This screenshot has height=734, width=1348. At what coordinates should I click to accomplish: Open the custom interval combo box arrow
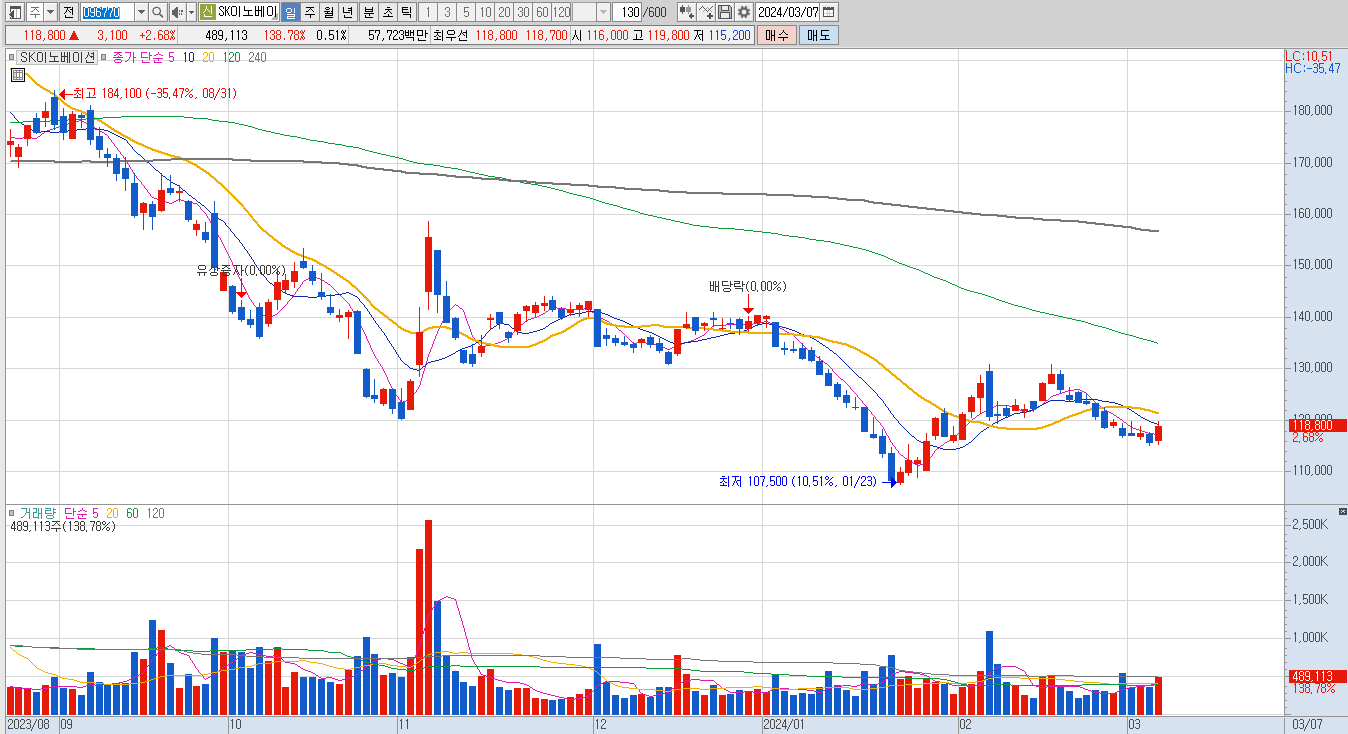tap(603, 12)
